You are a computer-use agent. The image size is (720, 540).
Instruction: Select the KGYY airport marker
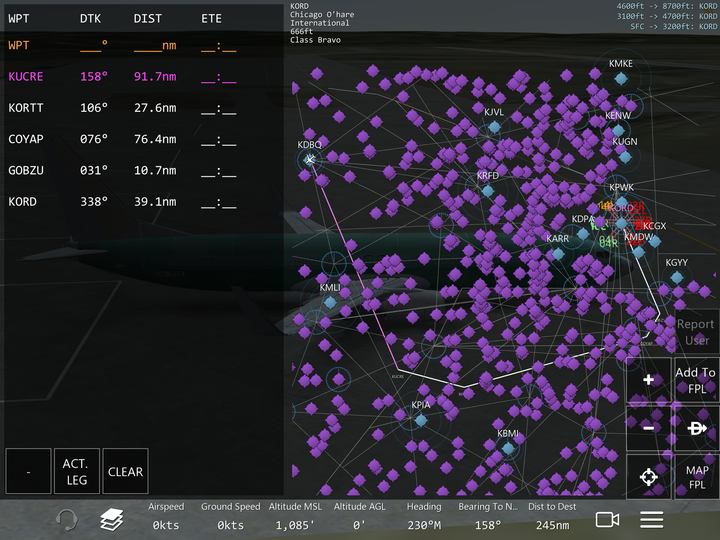point(676,277)
